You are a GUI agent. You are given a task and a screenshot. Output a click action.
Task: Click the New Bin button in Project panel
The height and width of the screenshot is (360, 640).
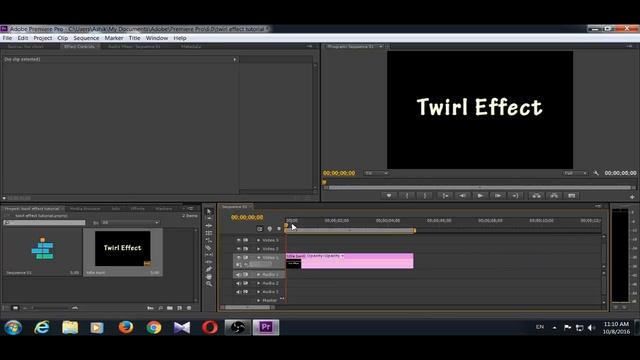point(170,308)
